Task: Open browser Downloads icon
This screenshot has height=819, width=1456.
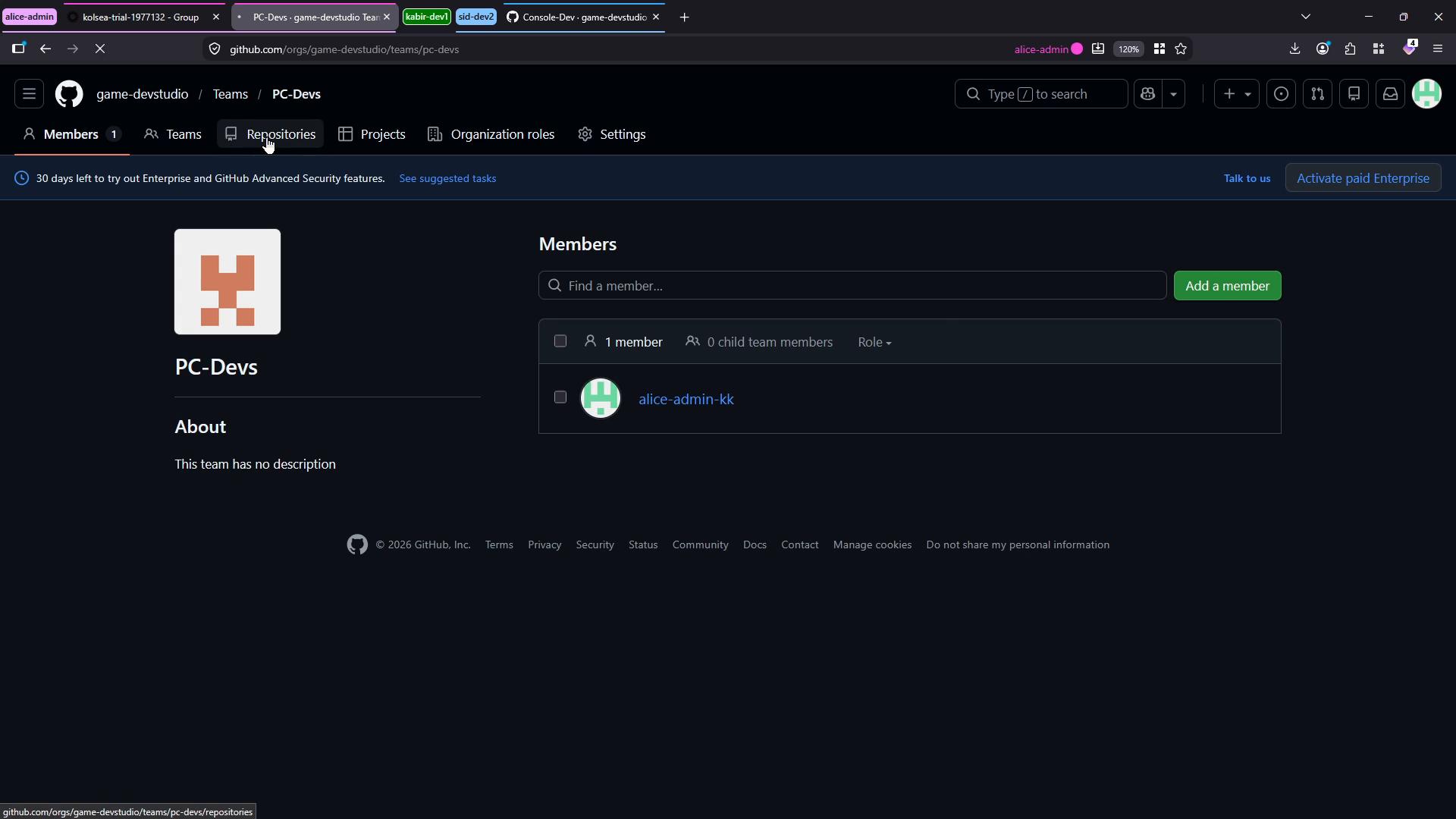Action: pos(1294,49)
